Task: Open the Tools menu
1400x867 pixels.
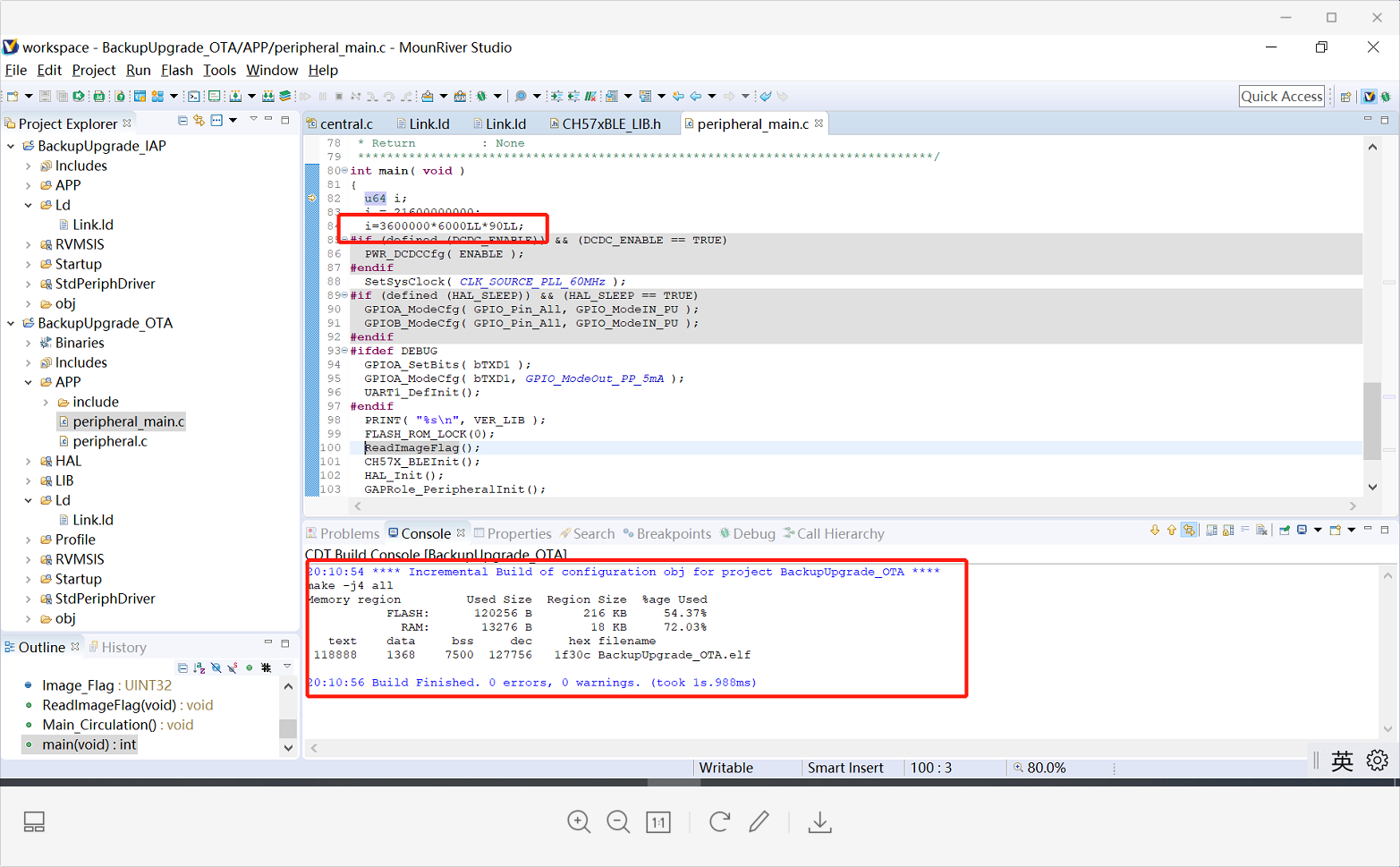Action: 219,70
